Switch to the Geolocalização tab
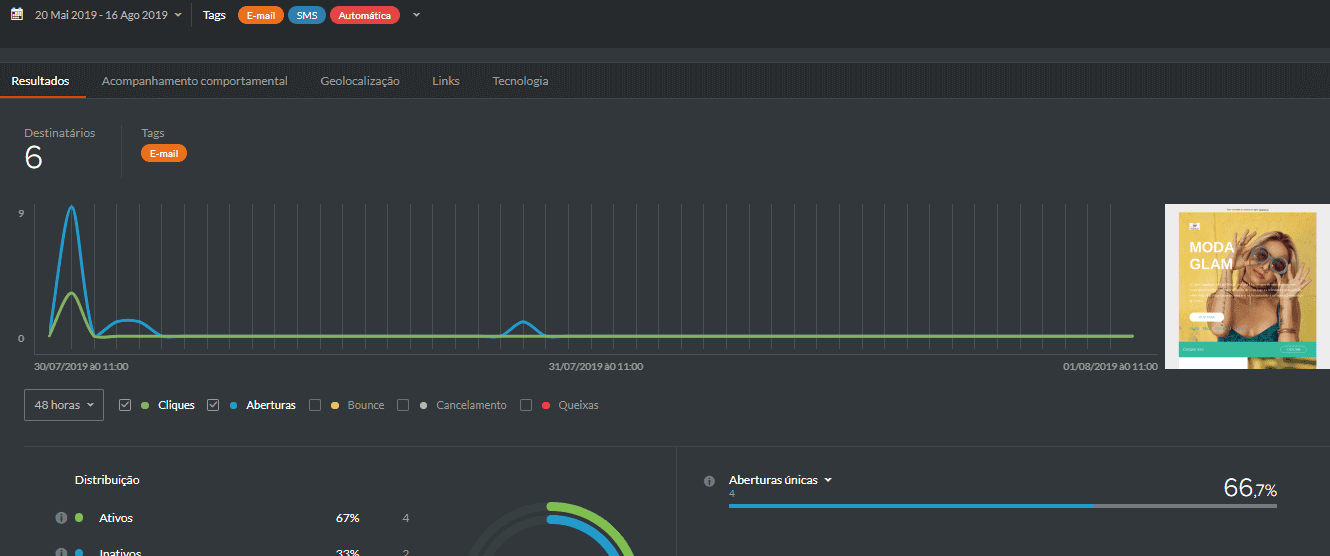Viewport: 1330px width, 556px height. pos(360,81)
